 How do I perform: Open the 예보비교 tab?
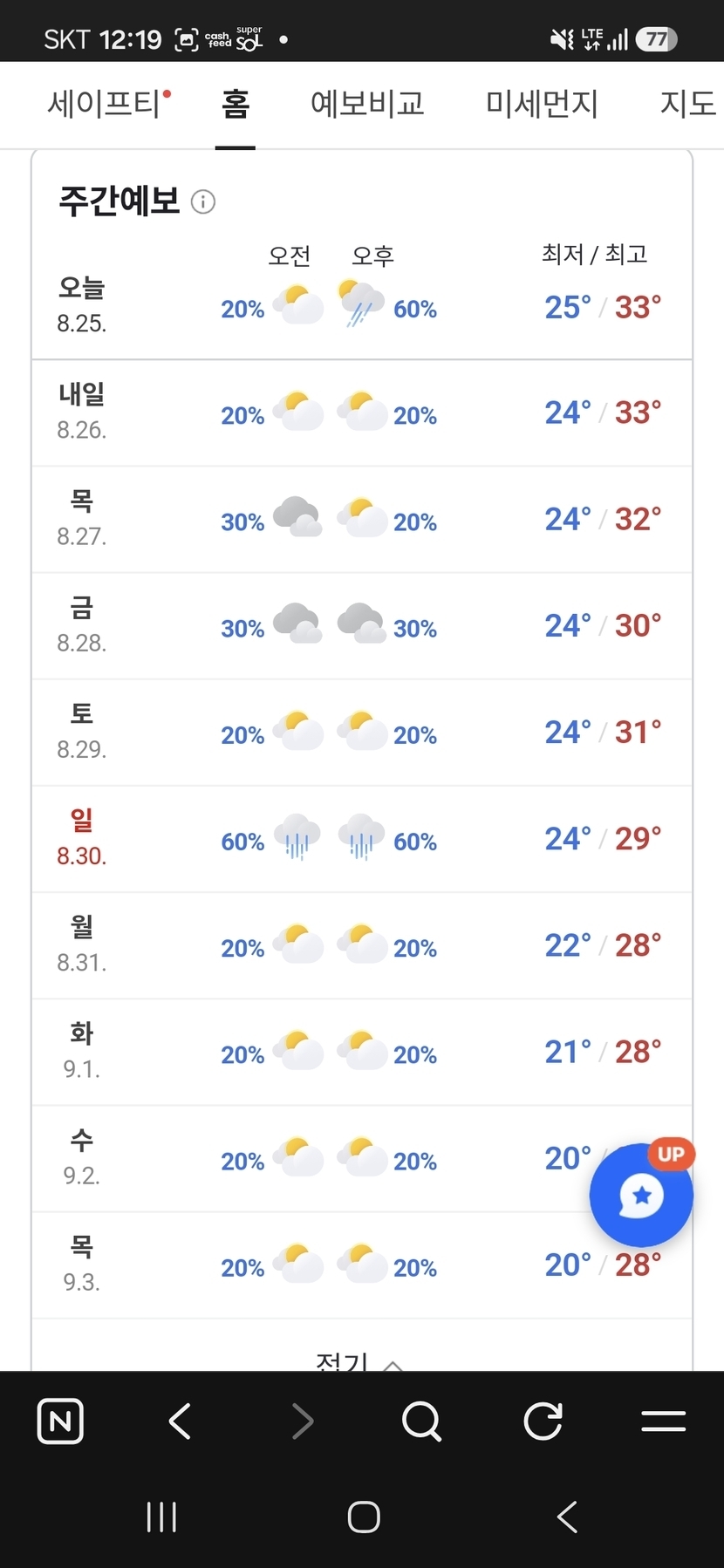pyautogui.click(x=367, y=104)
